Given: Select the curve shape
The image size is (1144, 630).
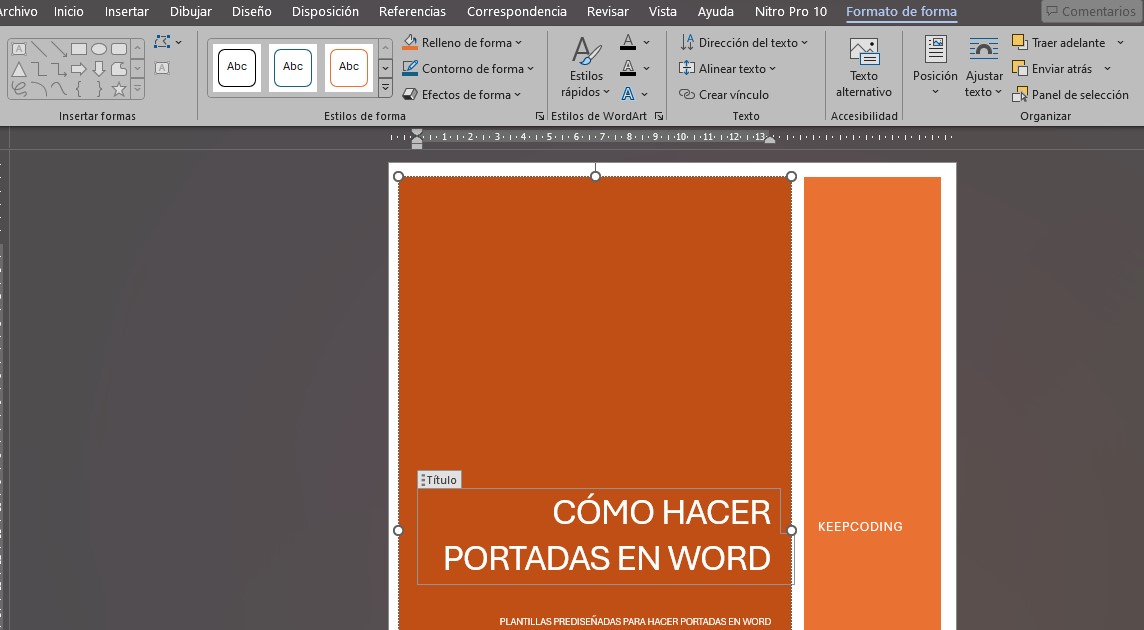Looking at the screenshot, I should tap(59, 90).
